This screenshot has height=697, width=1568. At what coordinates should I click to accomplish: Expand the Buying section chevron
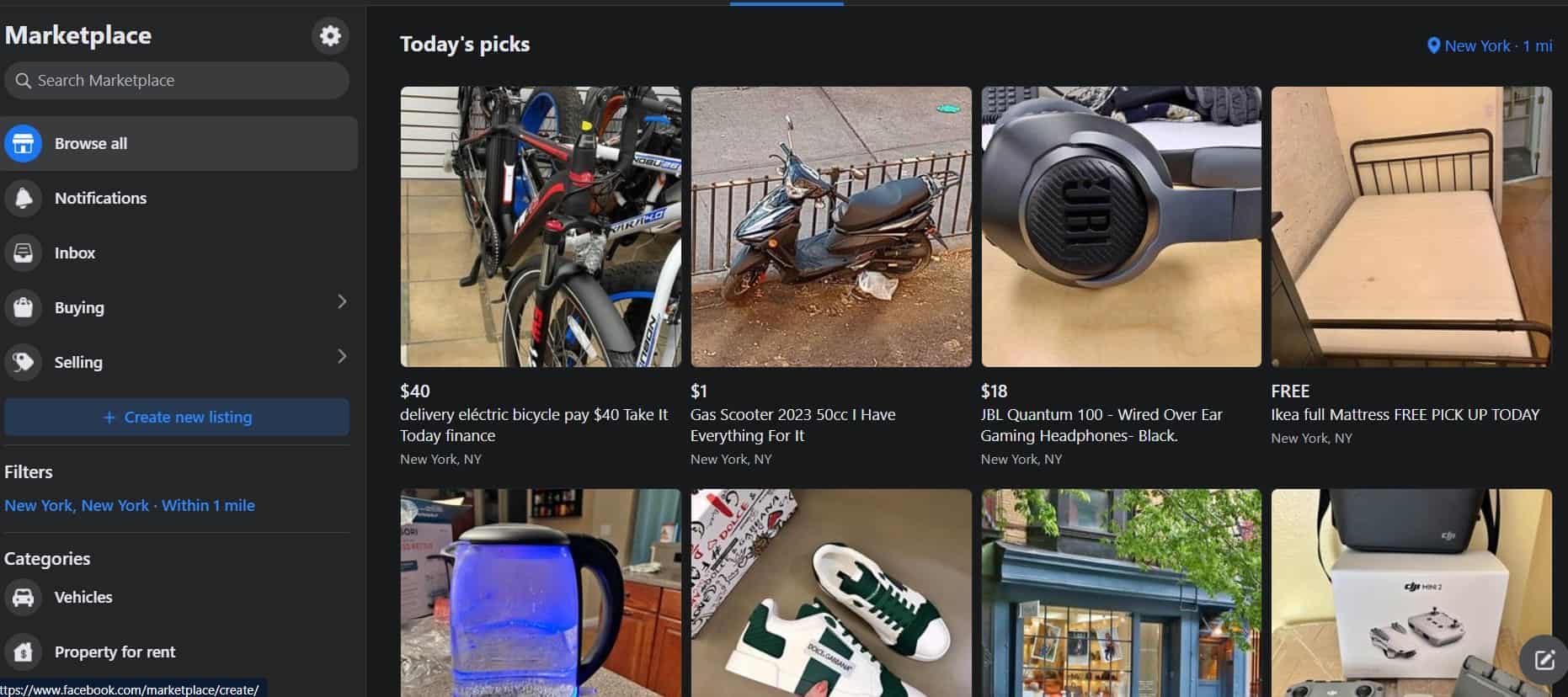pyautogui.click(x=341, y=301)
